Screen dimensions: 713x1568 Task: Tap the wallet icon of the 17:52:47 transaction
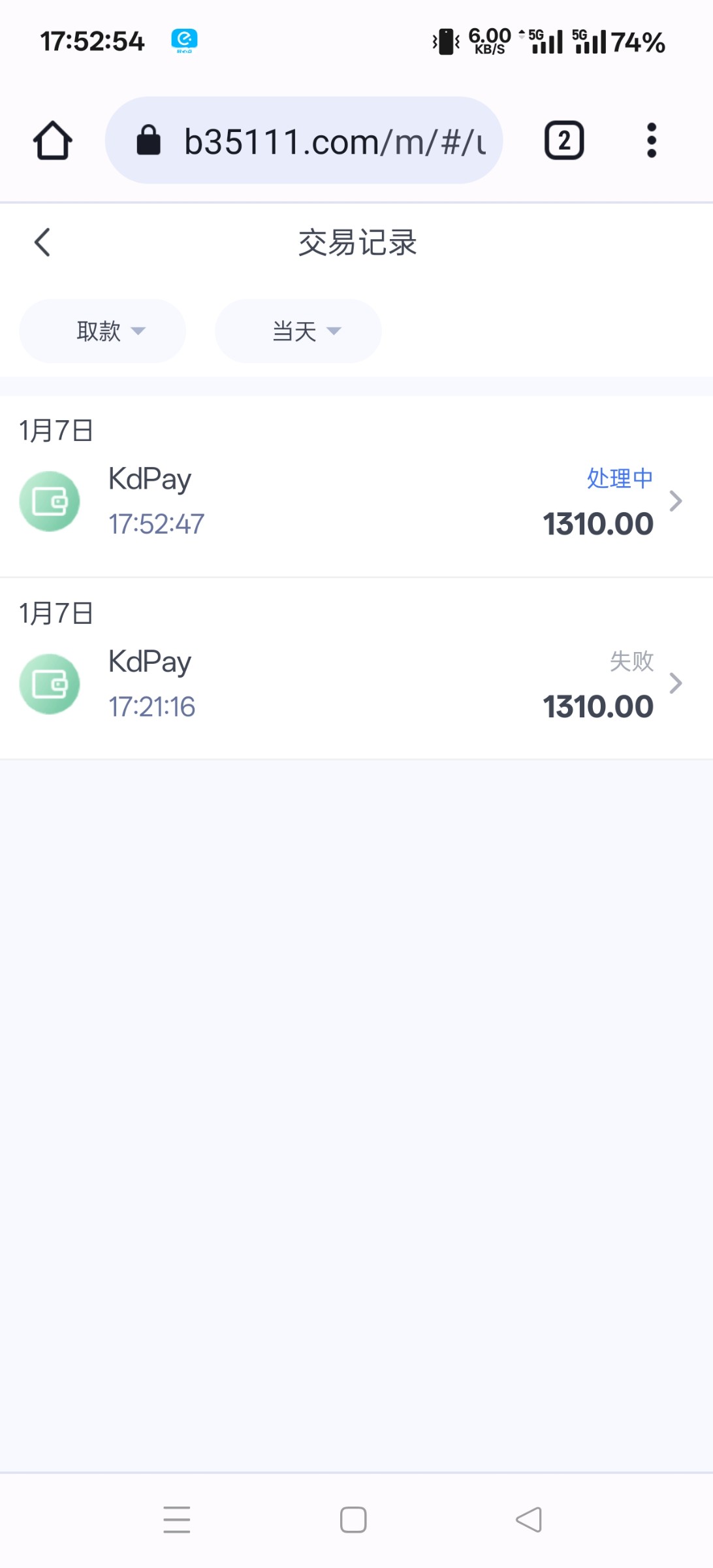(50, 501)
